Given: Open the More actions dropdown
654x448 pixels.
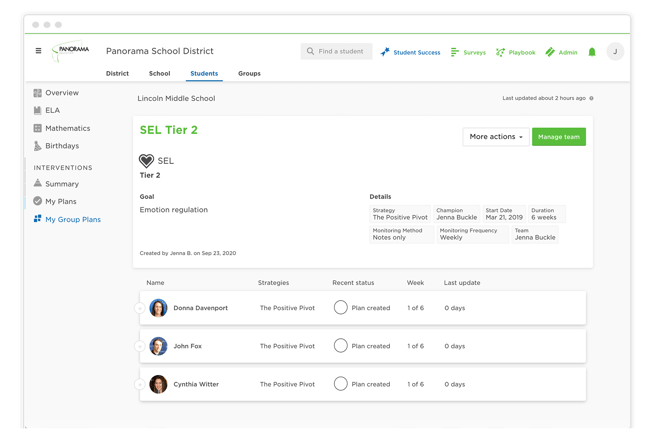Looking at the screenshot, I should pyautogui.click(x=496, y=137).
